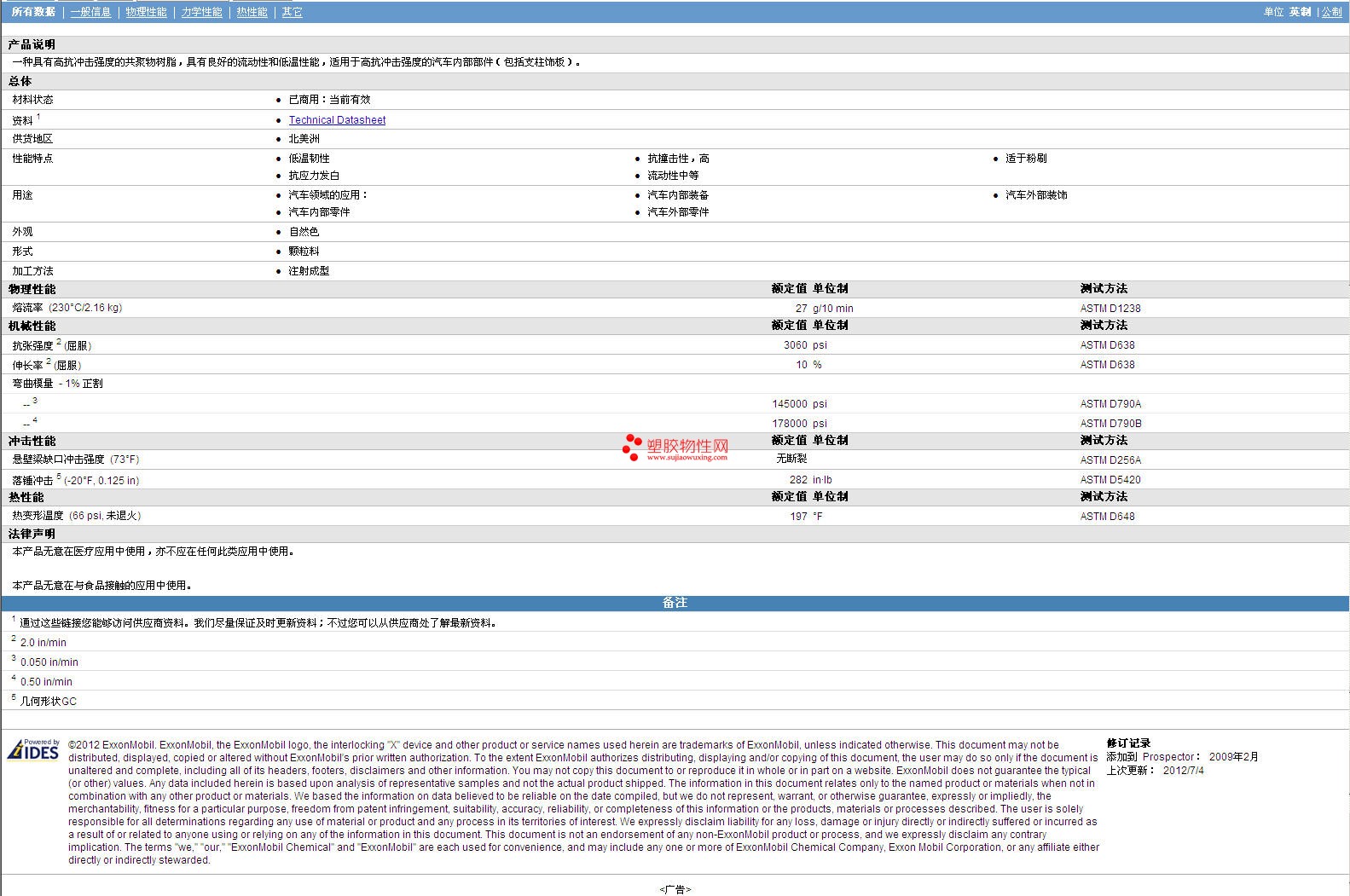This screenshot has width=1350, height=896.
Task: Click the 落锤冲击 row label
Action: [x=75, y=480]
